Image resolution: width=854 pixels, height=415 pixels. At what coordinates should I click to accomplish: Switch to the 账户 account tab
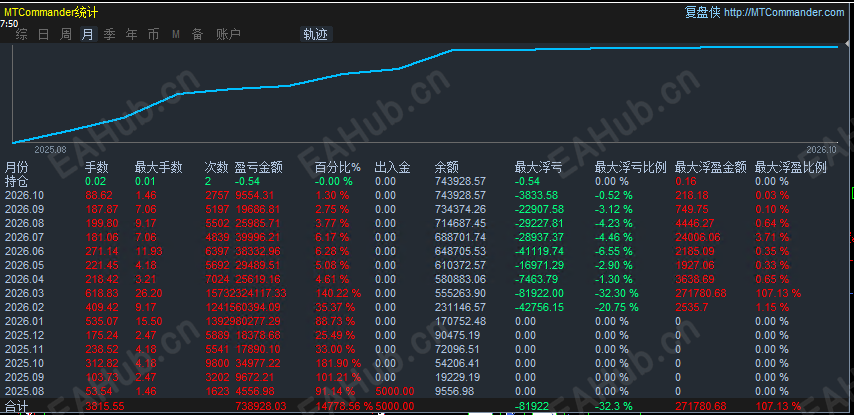(x=228, y=34)
